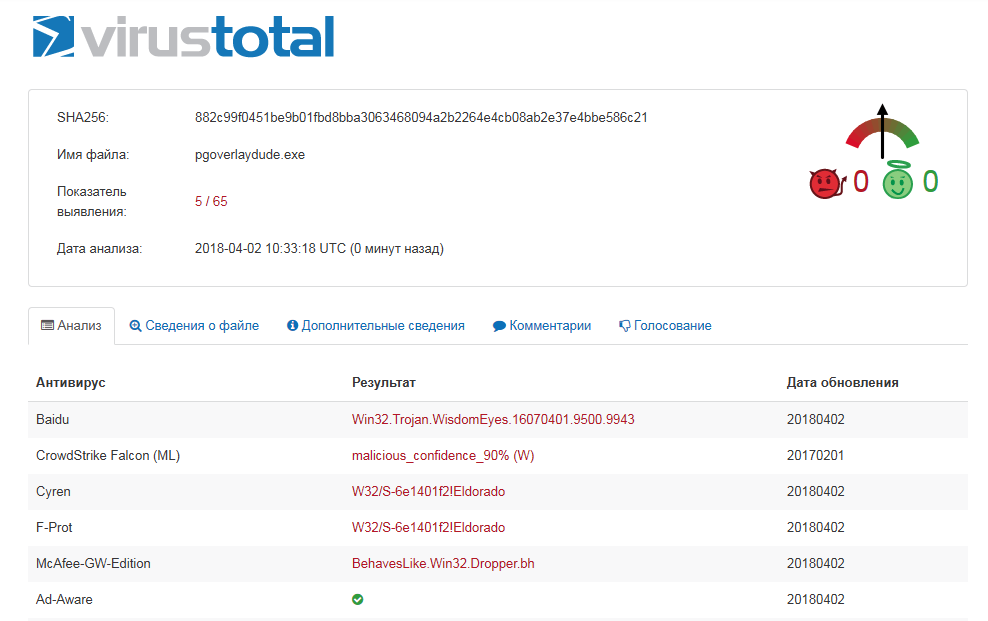Viewport: 988px width, 621px height.
Task: Switch to the Дополнительные сведения tab
Action: point(376,326)
